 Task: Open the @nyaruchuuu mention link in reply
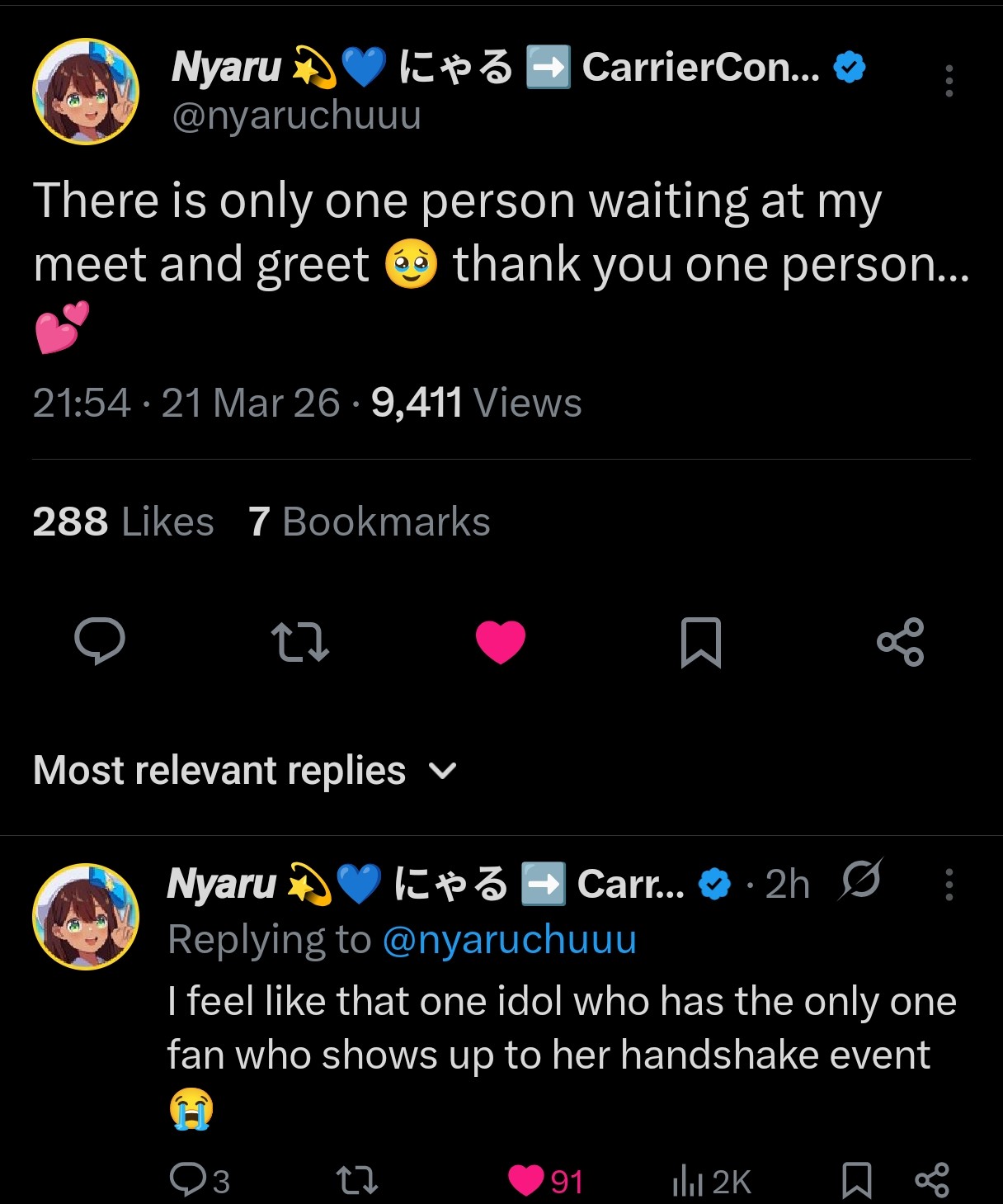pyautogui.click(x=510, y=940)
